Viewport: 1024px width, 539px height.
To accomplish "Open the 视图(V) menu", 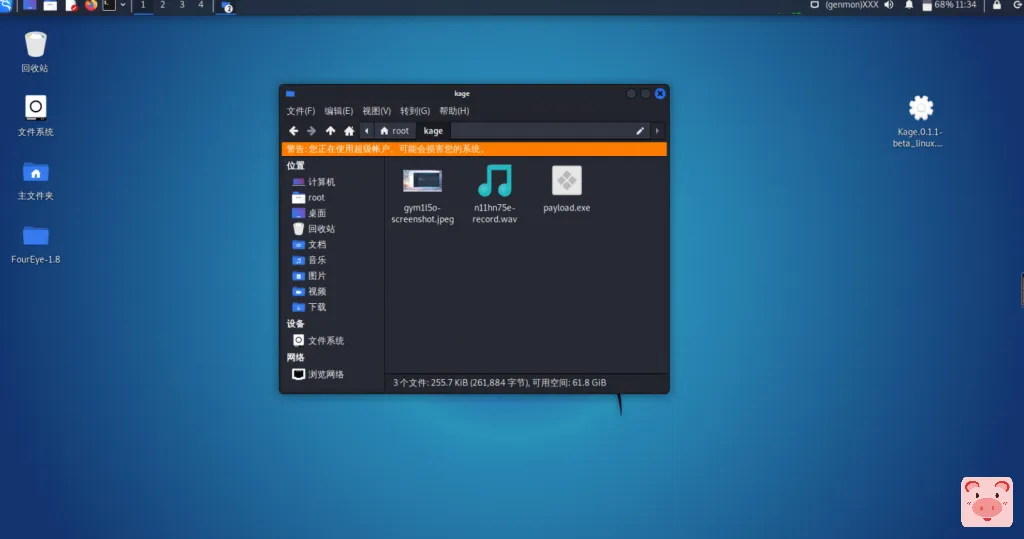I will coord(376,111).
